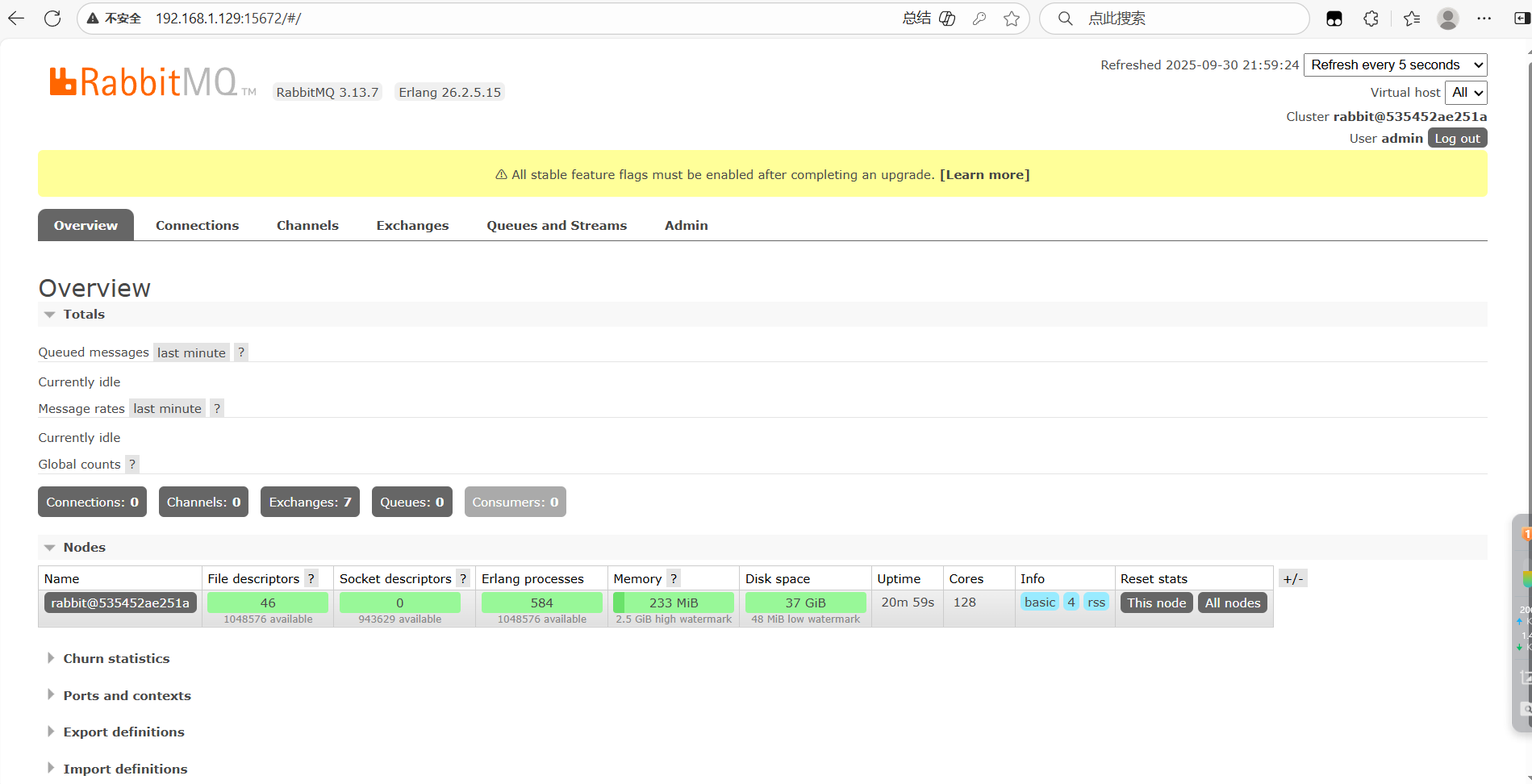
Task: Switch to the Overview tab
Action: click(86, 225)
